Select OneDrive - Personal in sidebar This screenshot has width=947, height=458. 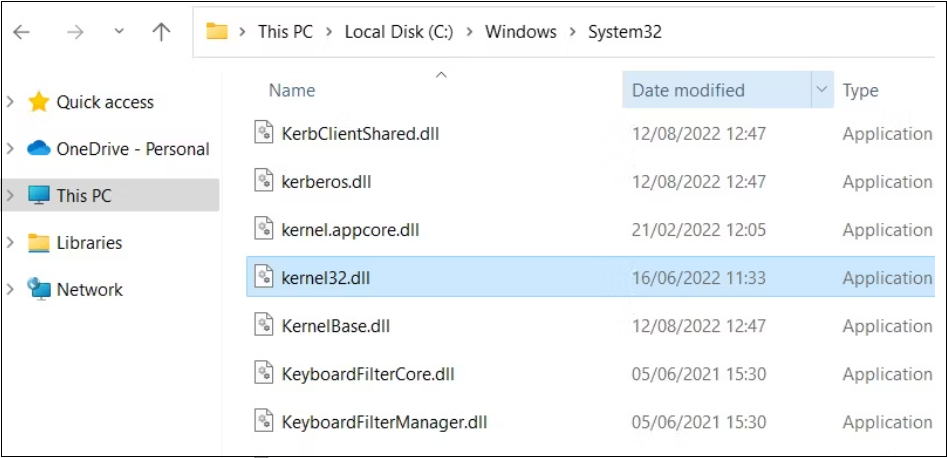point(132,149)
